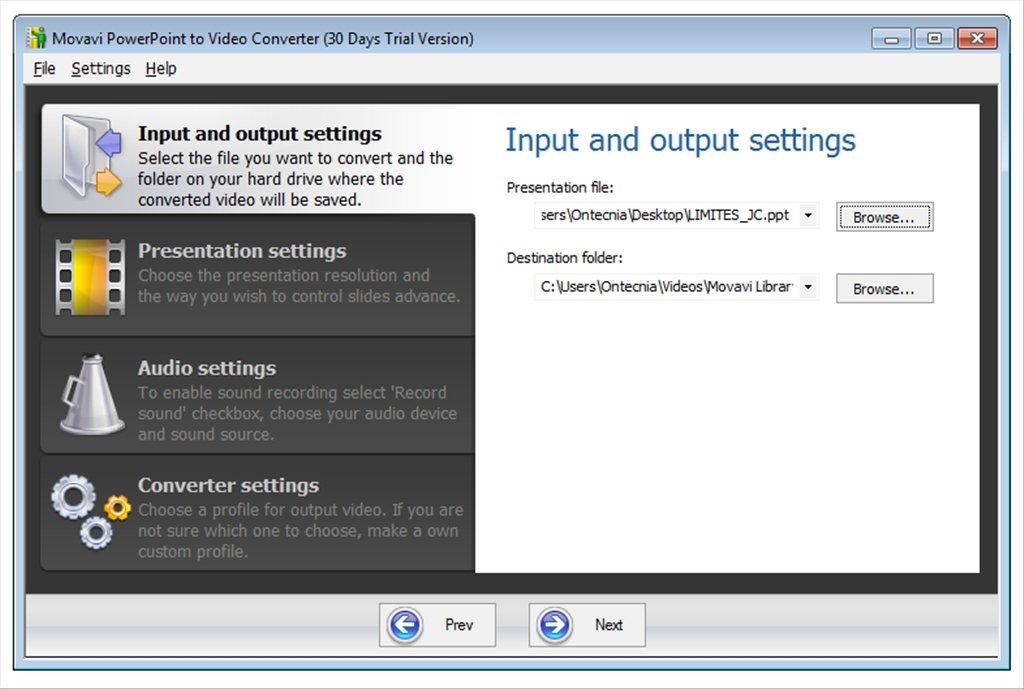Open the Settings menu
Screen dimensions: 1024x689
tap(100, 68)
